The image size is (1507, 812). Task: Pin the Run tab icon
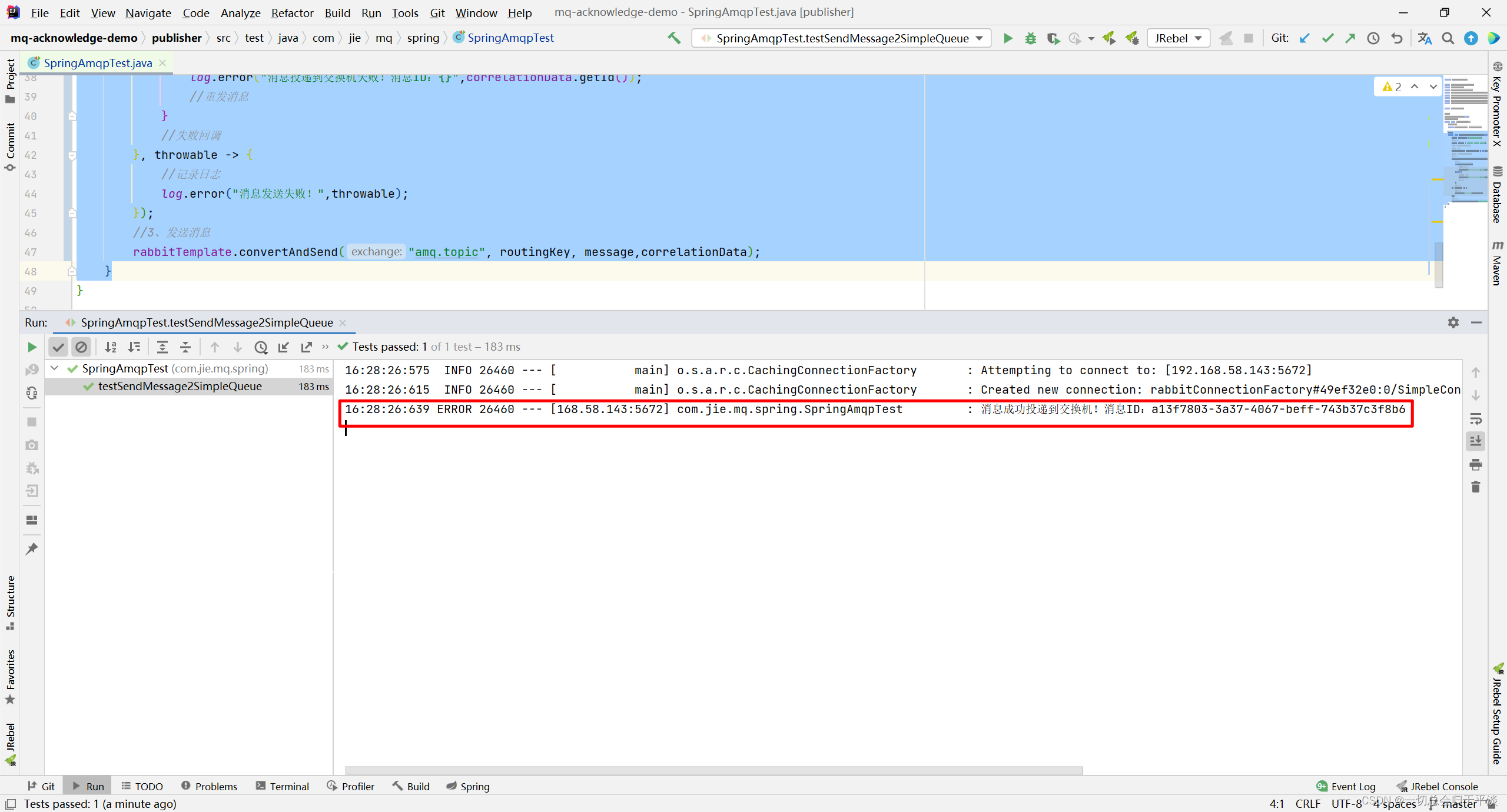[x=32, y=548]
